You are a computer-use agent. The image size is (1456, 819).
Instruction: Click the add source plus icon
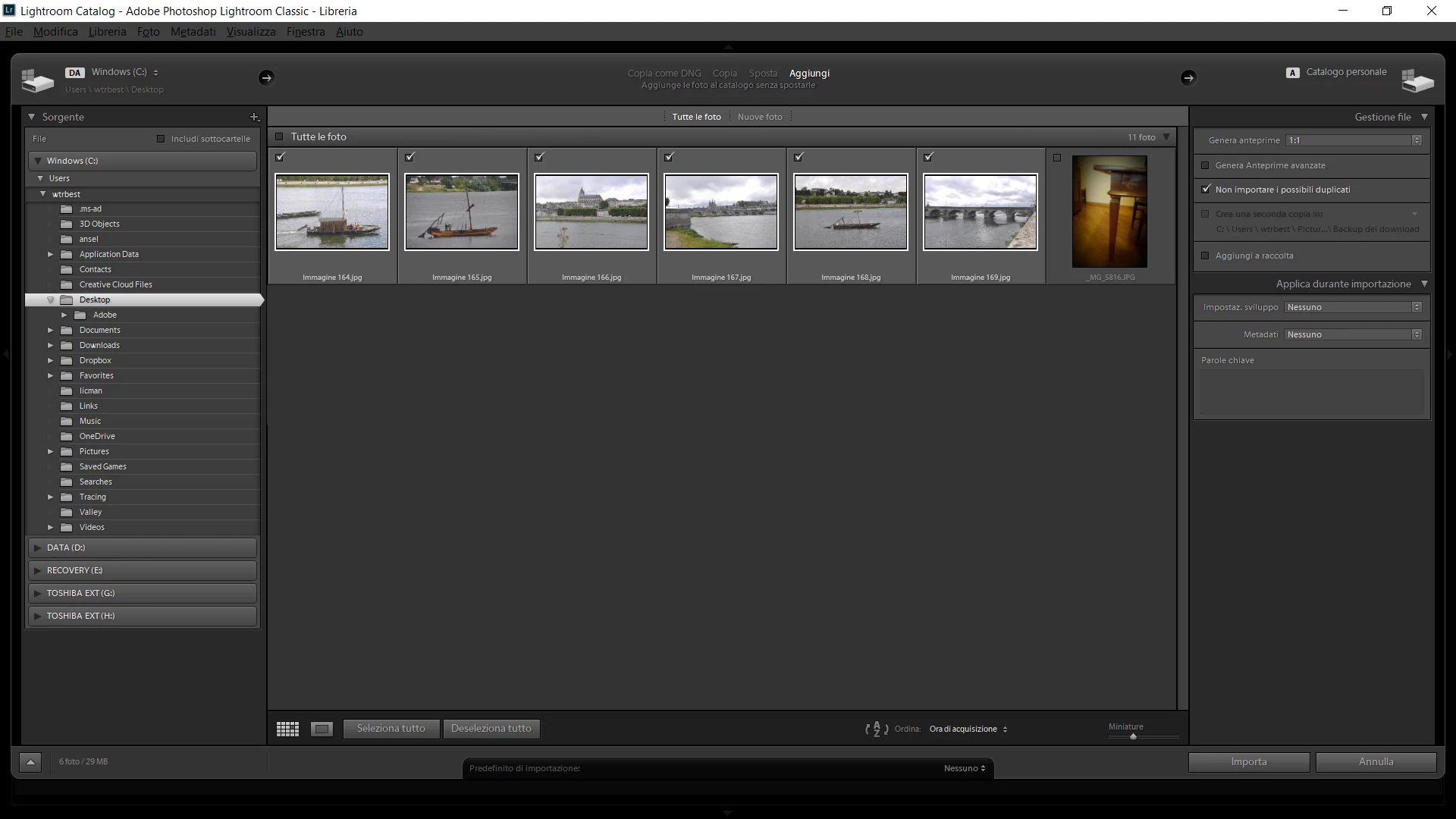coord(255,117)
